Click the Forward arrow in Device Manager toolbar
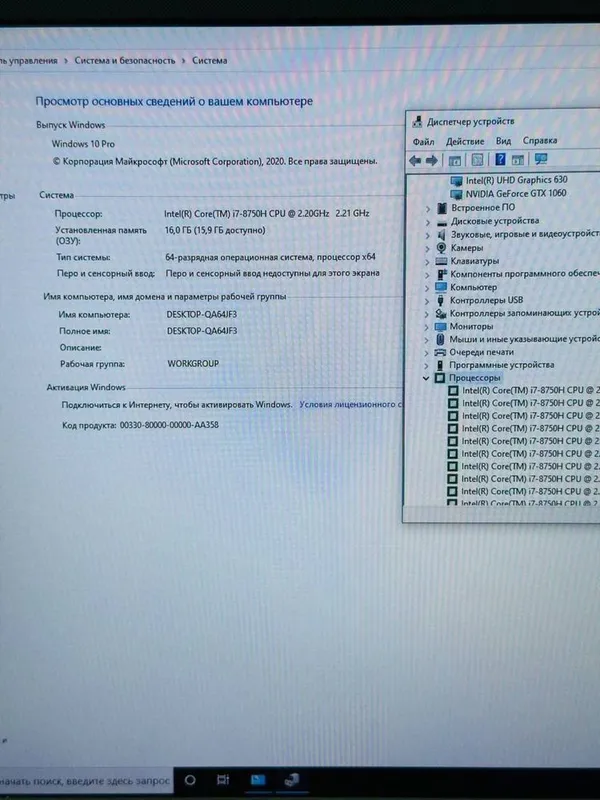This screenshot has width=600, height=800. click(x=432, y=161)
